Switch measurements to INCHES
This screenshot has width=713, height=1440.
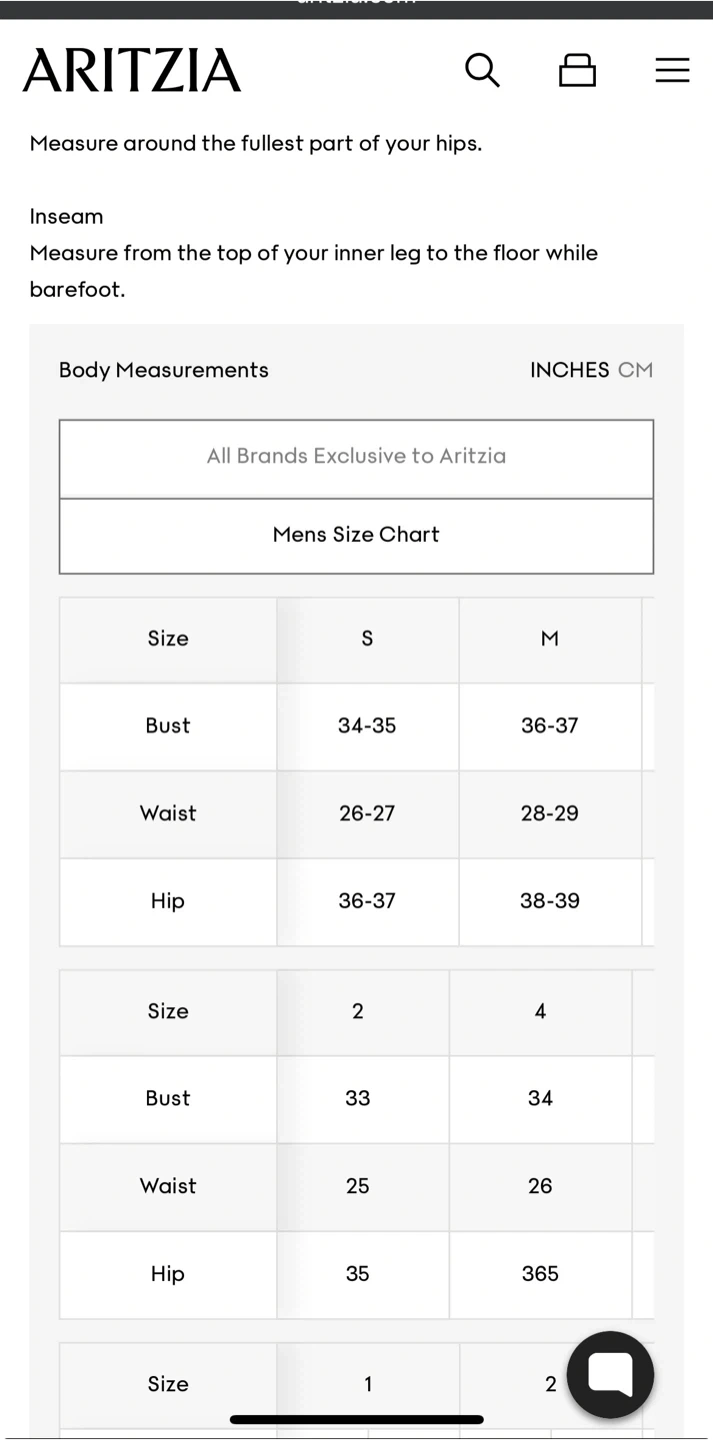[569, 370]
